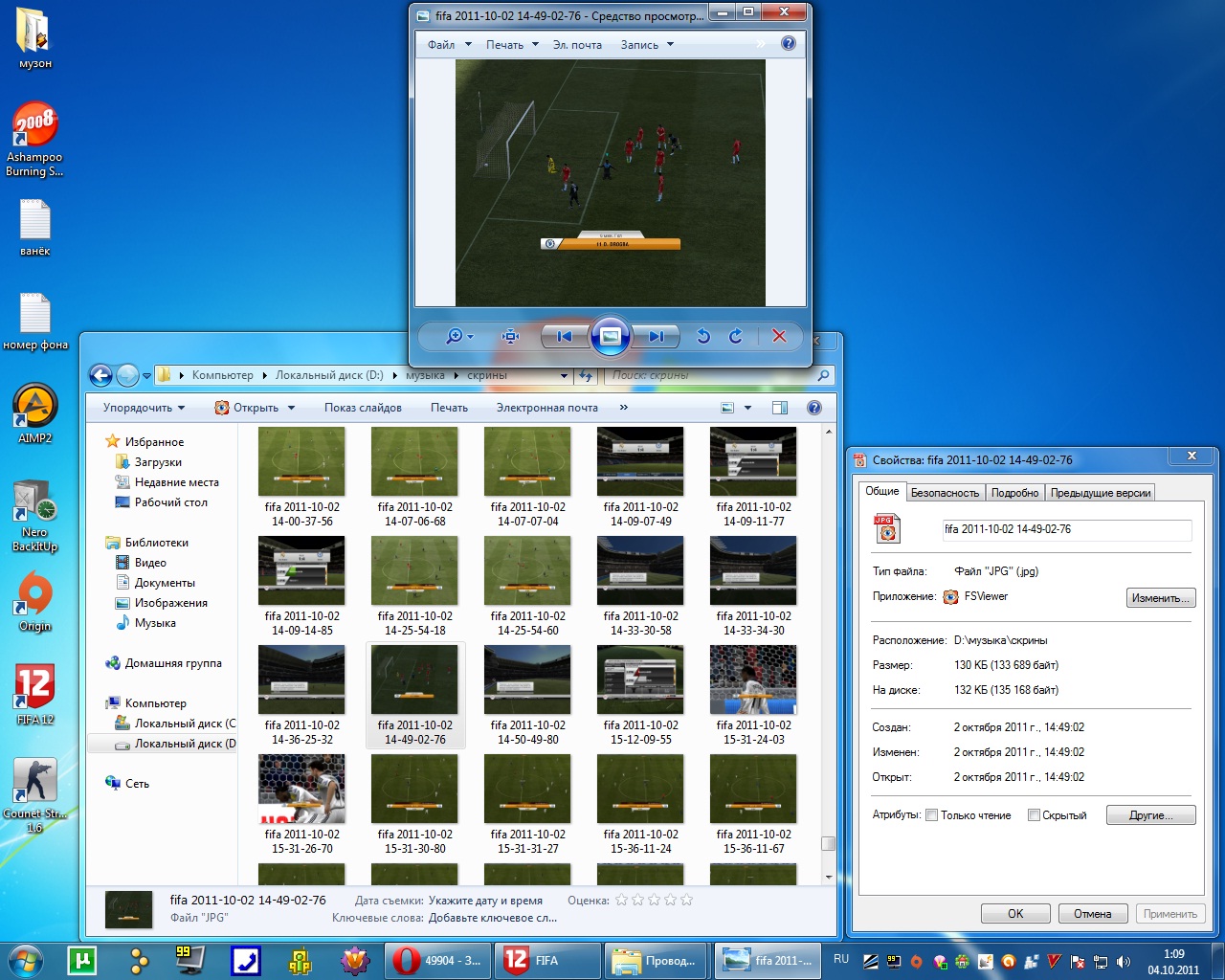This screenshot has height=980, width=1225.
Task: Click the FIFA 12 desktop icon
Action: (35, 694)
